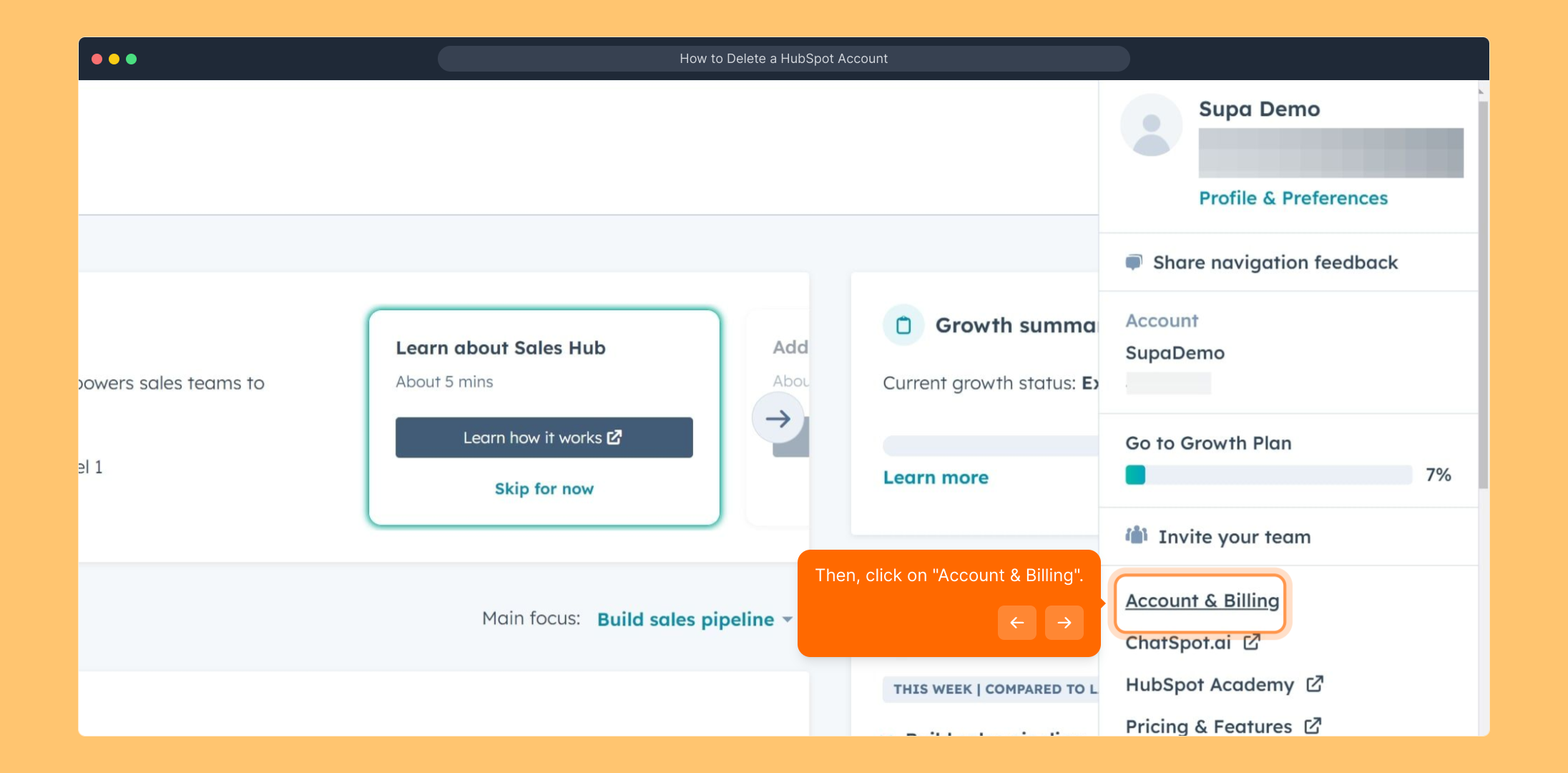Image resolution: width=1568 pixels, height=773 pixels.
Task: Expand the Build sales pipeline dropdown
Action: click(787, 619)
